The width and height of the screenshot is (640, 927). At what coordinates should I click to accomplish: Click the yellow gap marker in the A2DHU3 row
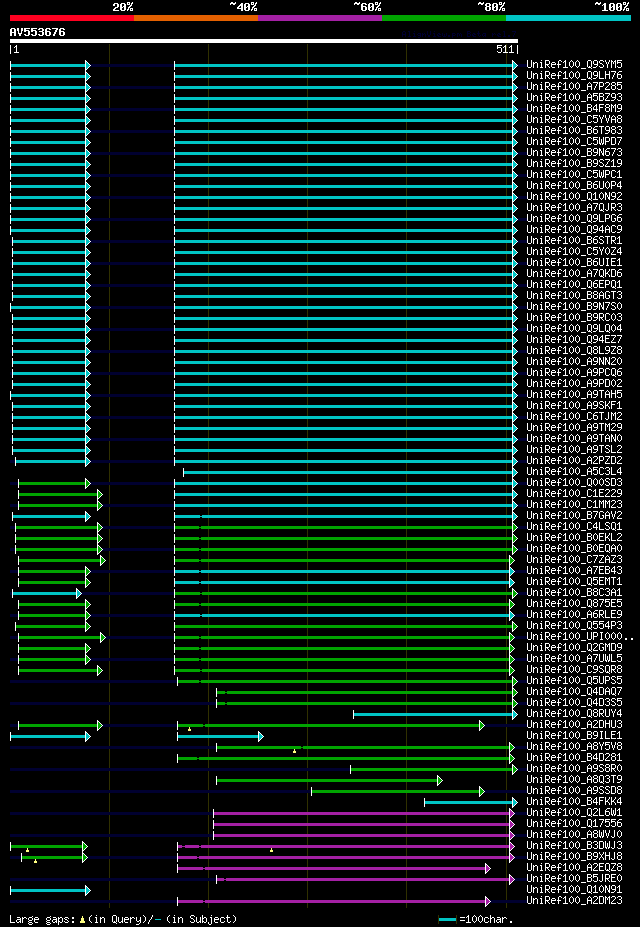(x=189, y=730)
